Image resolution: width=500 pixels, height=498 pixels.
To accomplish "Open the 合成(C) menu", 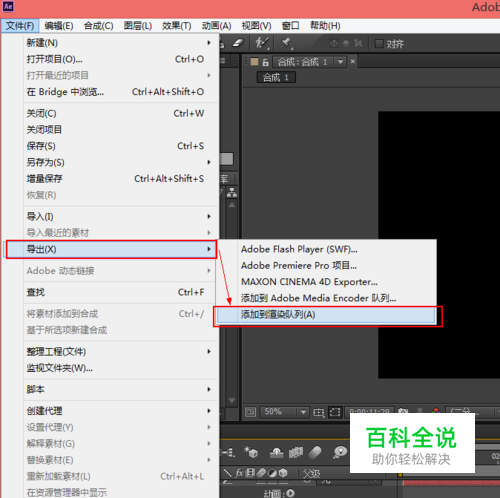I will [99, 26].
